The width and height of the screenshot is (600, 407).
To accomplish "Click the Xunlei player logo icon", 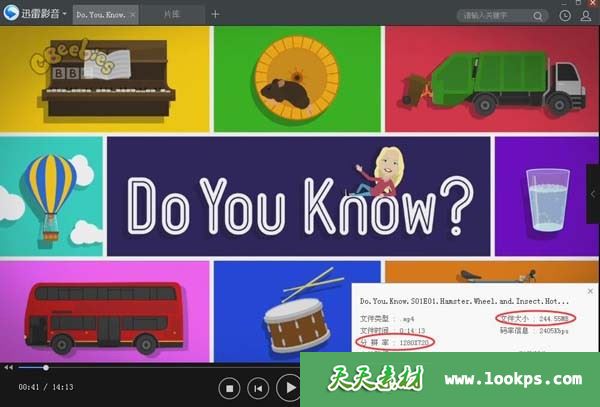I will [x=12, y=14].
